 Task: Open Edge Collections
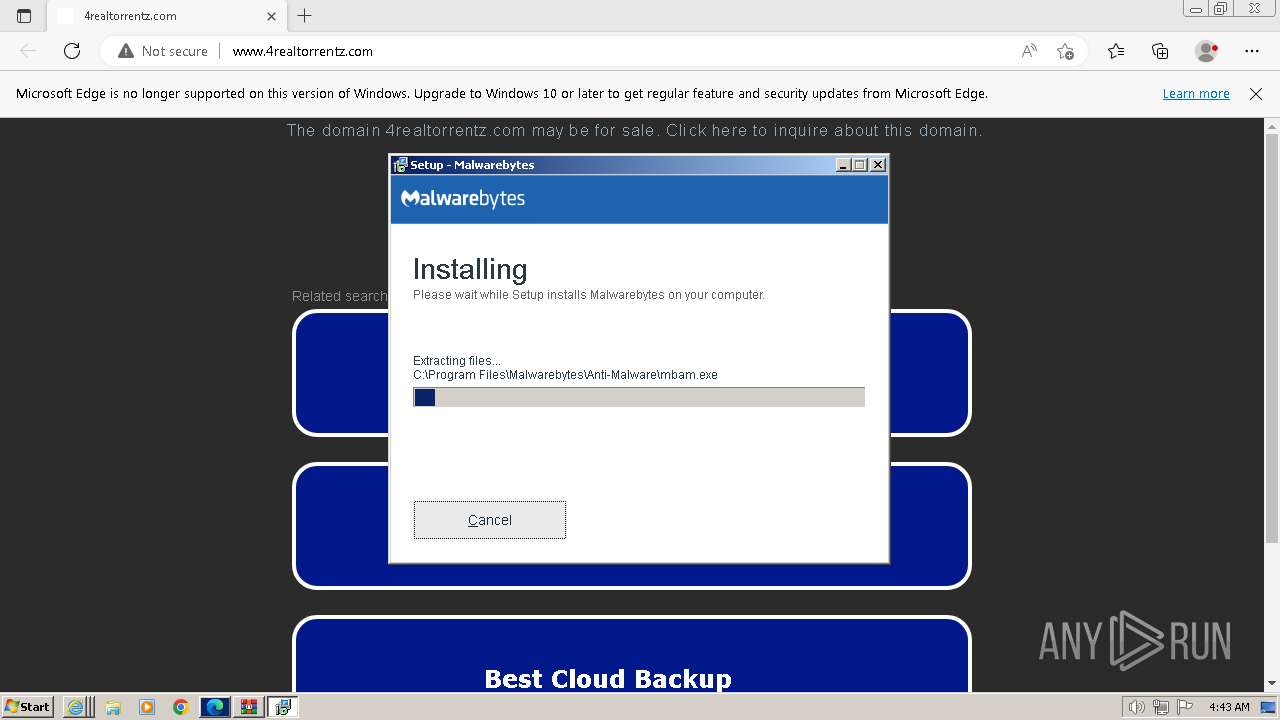[x=1160, y=51]
